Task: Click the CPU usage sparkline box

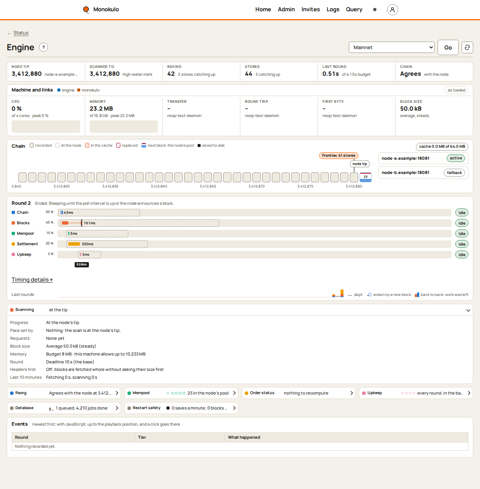Action: click(46, 126)
